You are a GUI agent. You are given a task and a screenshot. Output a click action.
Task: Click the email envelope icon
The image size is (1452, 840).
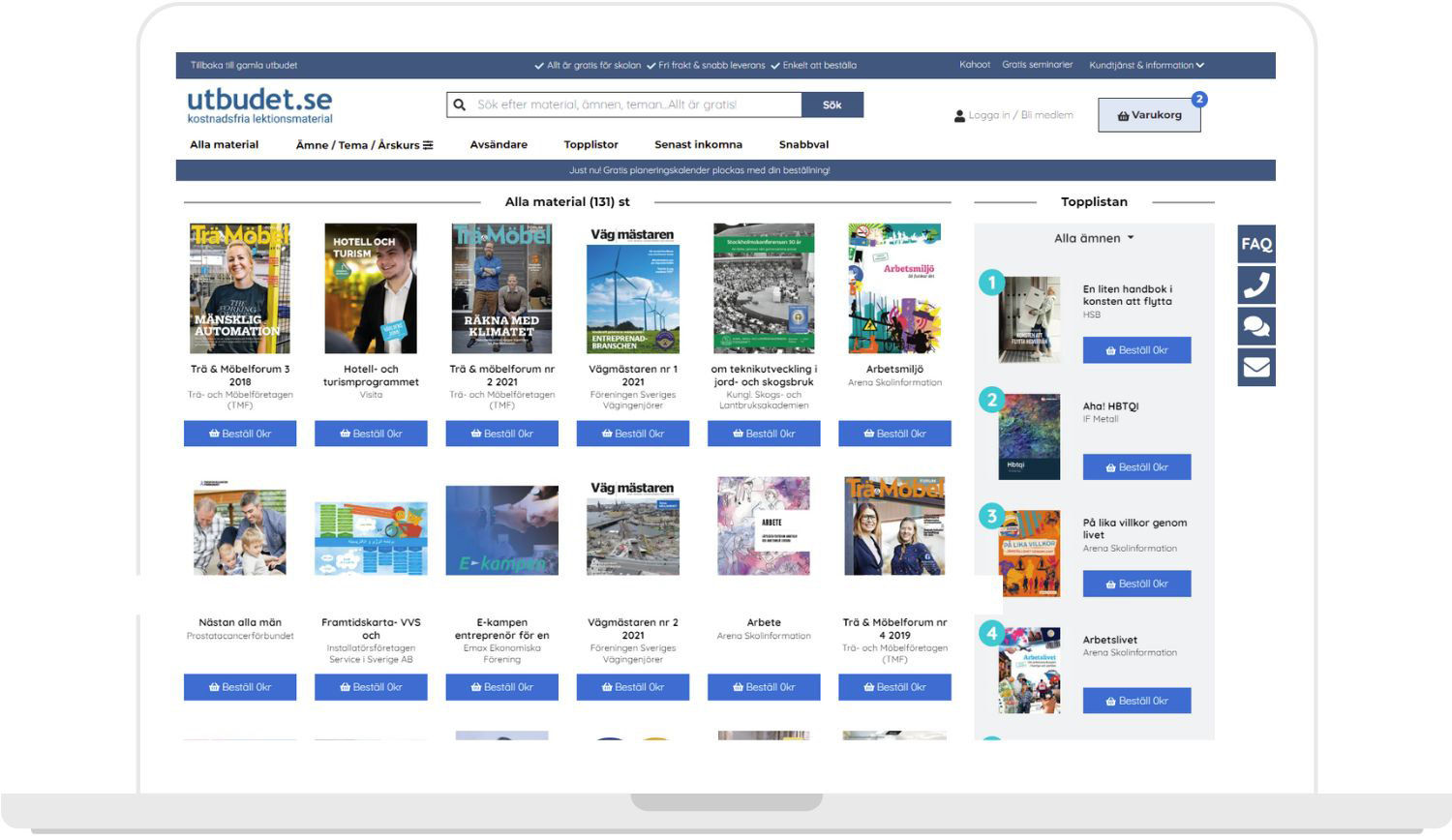click(1256, 368)
